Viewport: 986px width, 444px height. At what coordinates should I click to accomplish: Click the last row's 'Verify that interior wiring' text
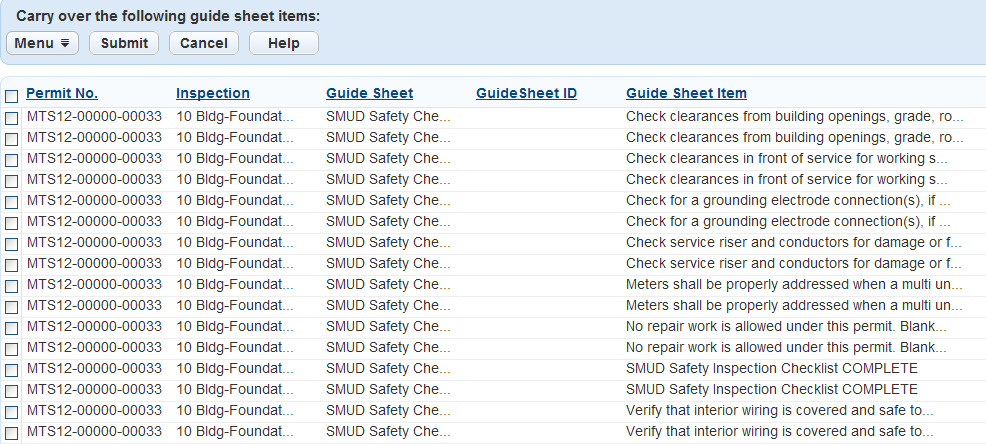(779, 431)
